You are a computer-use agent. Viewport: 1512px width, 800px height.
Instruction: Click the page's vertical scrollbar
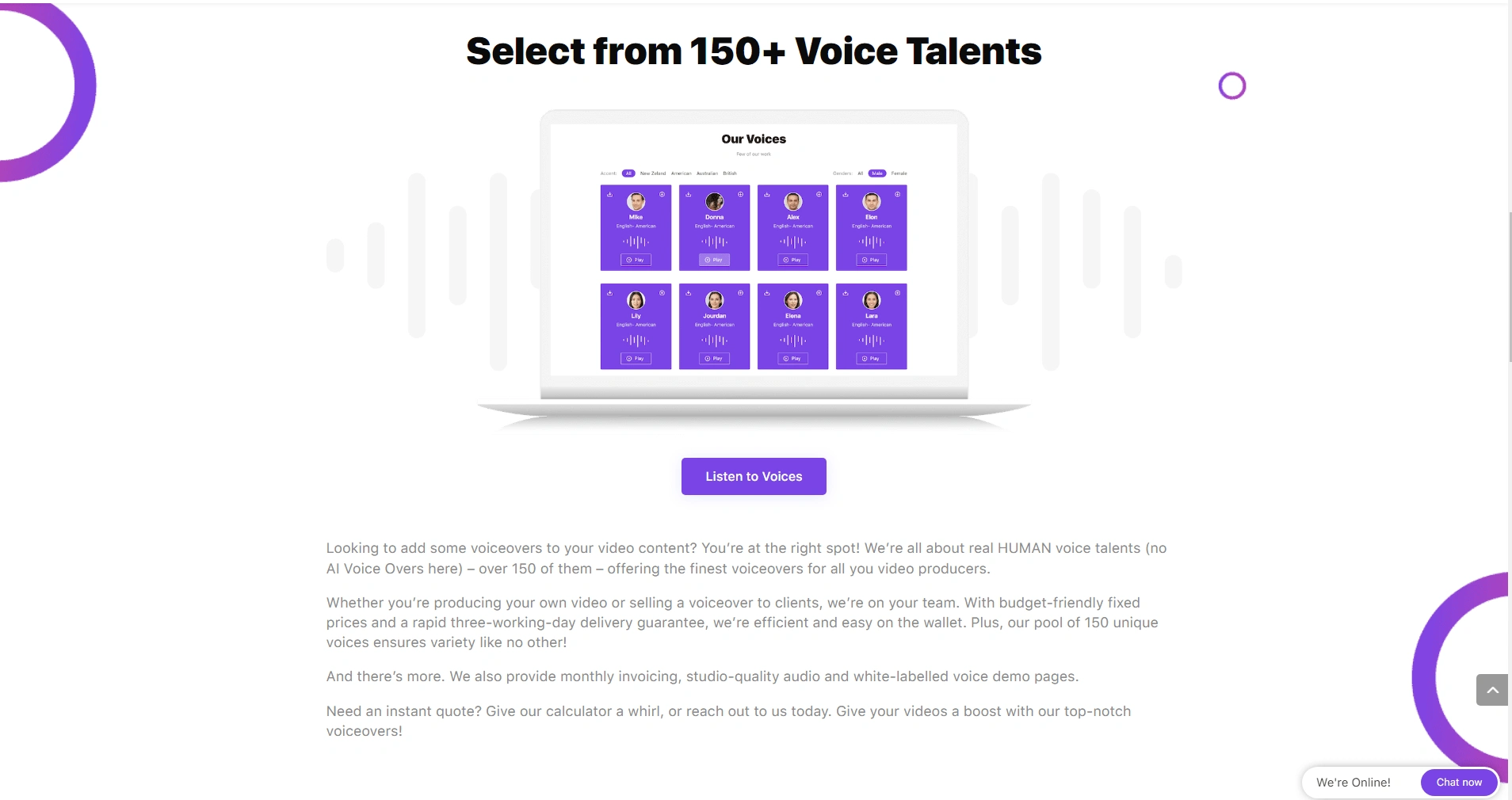(x=1509, y=285)
